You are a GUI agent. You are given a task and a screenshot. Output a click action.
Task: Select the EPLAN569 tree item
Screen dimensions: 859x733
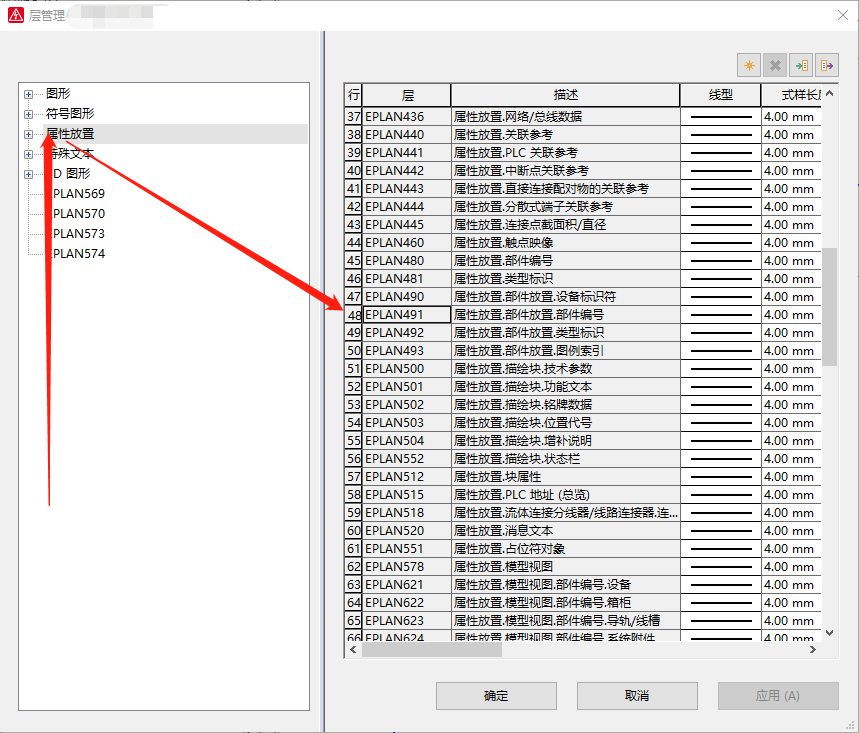tap(78, 194)
